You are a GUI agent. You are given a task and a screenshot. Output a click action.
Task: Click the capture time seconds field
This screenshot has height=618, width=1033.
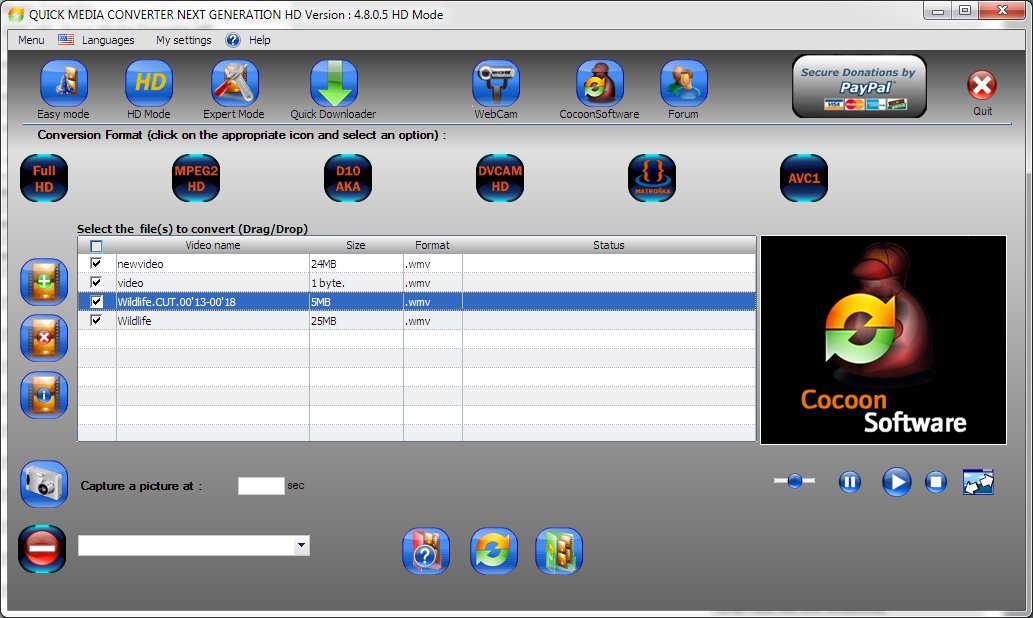pyautogui.click(x=261, y=486)
